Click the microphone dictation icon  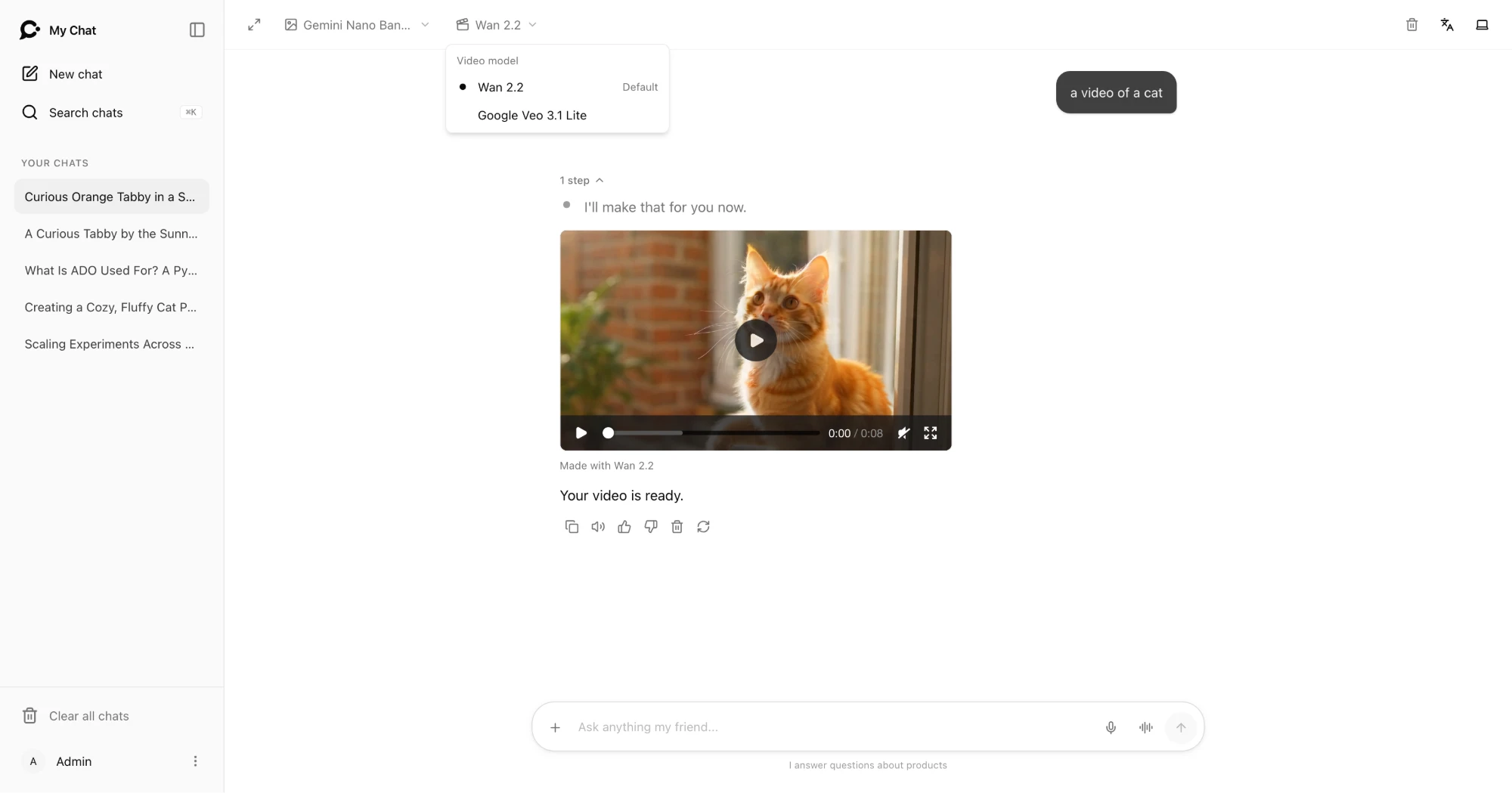1111,727
